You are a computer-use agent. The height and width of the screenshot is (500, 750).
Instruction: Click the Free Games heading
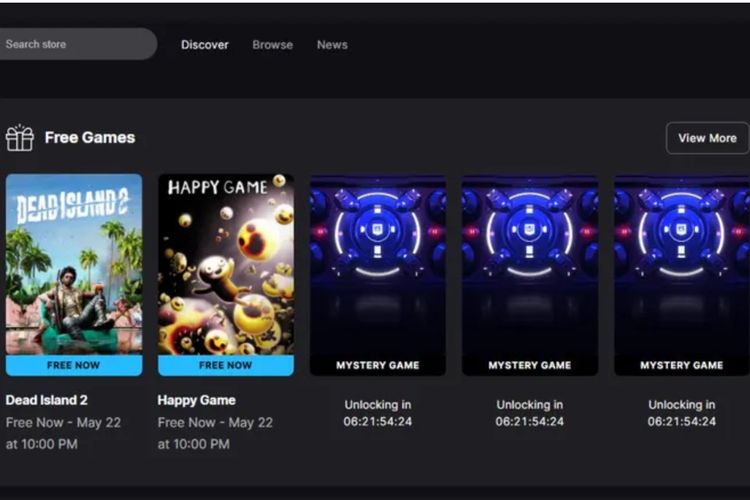click(90, 138)
